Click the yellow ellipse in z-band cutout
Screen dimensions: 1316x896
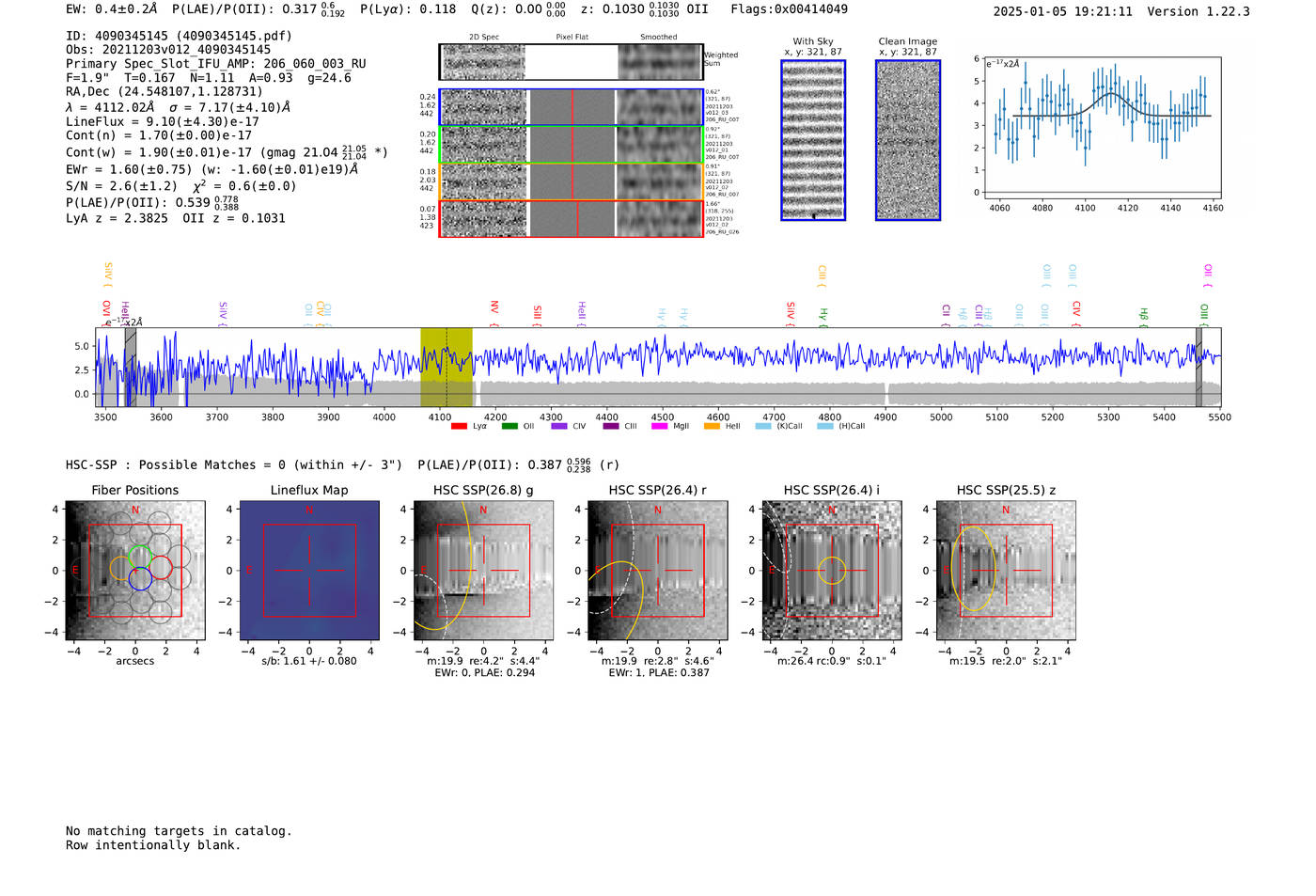(974, 568)
